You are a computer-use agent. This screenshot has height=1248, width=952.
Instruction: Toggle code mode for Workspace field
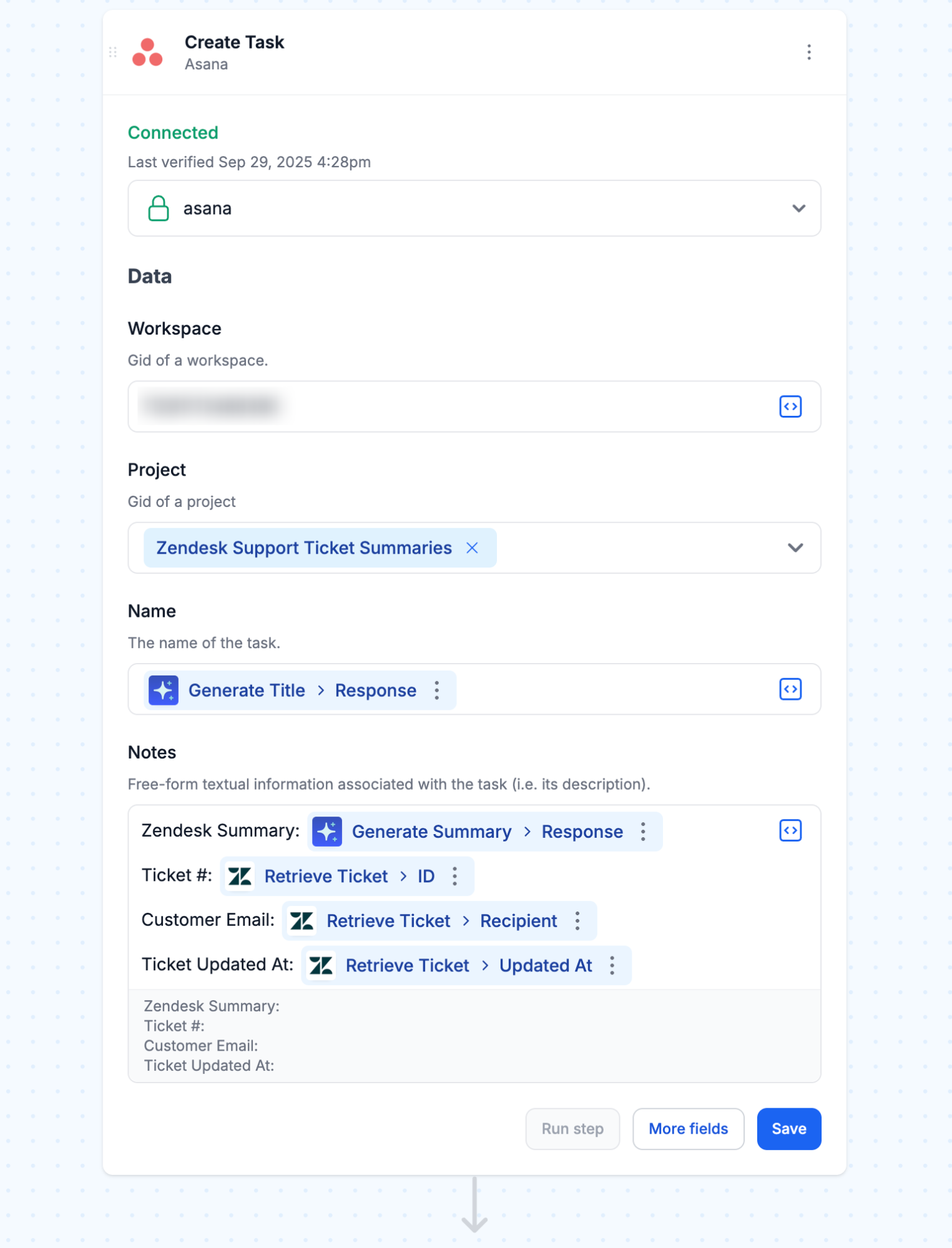coord(790,406)
